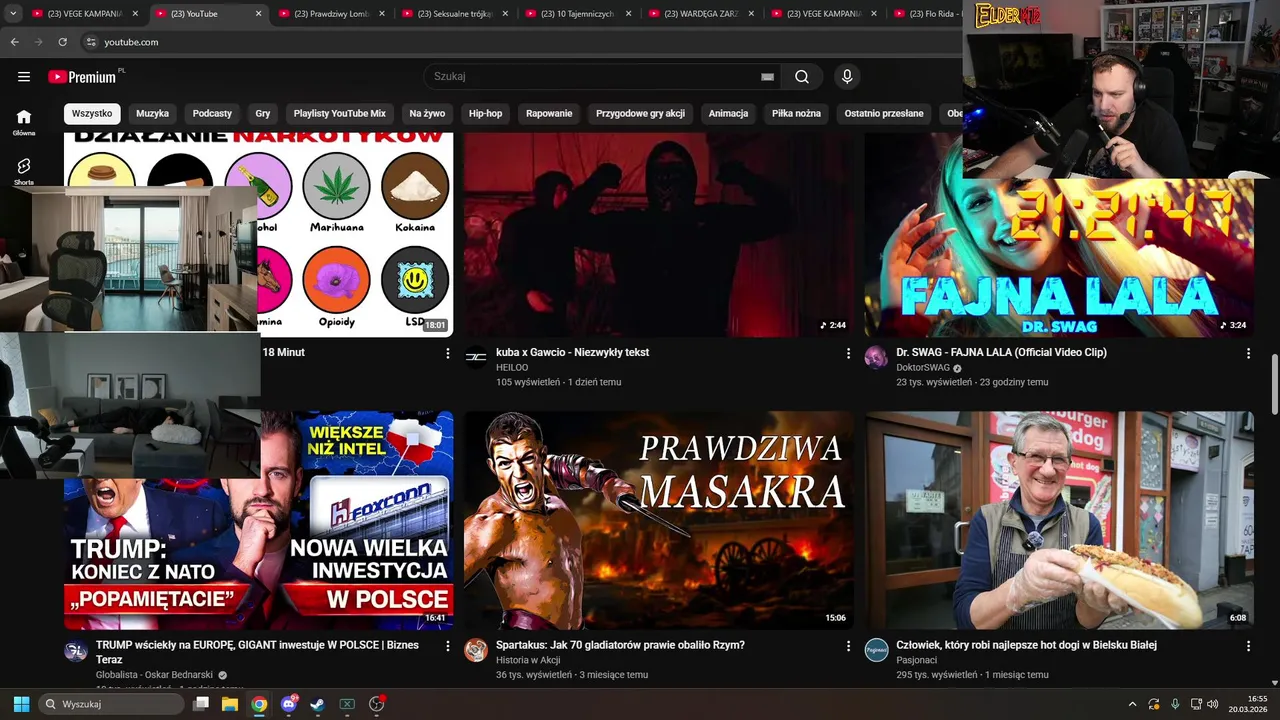Open HEILOO channel avatar
Viewport: 1280px width, 720px height.
coord(476,357)
